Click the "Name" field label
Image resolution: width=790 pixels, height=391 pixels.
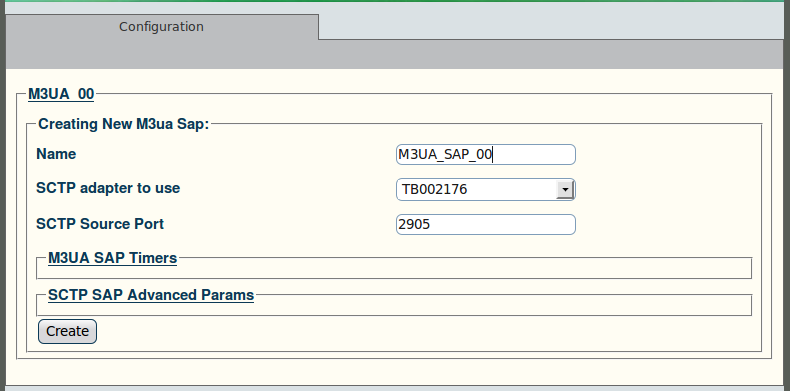56,154
